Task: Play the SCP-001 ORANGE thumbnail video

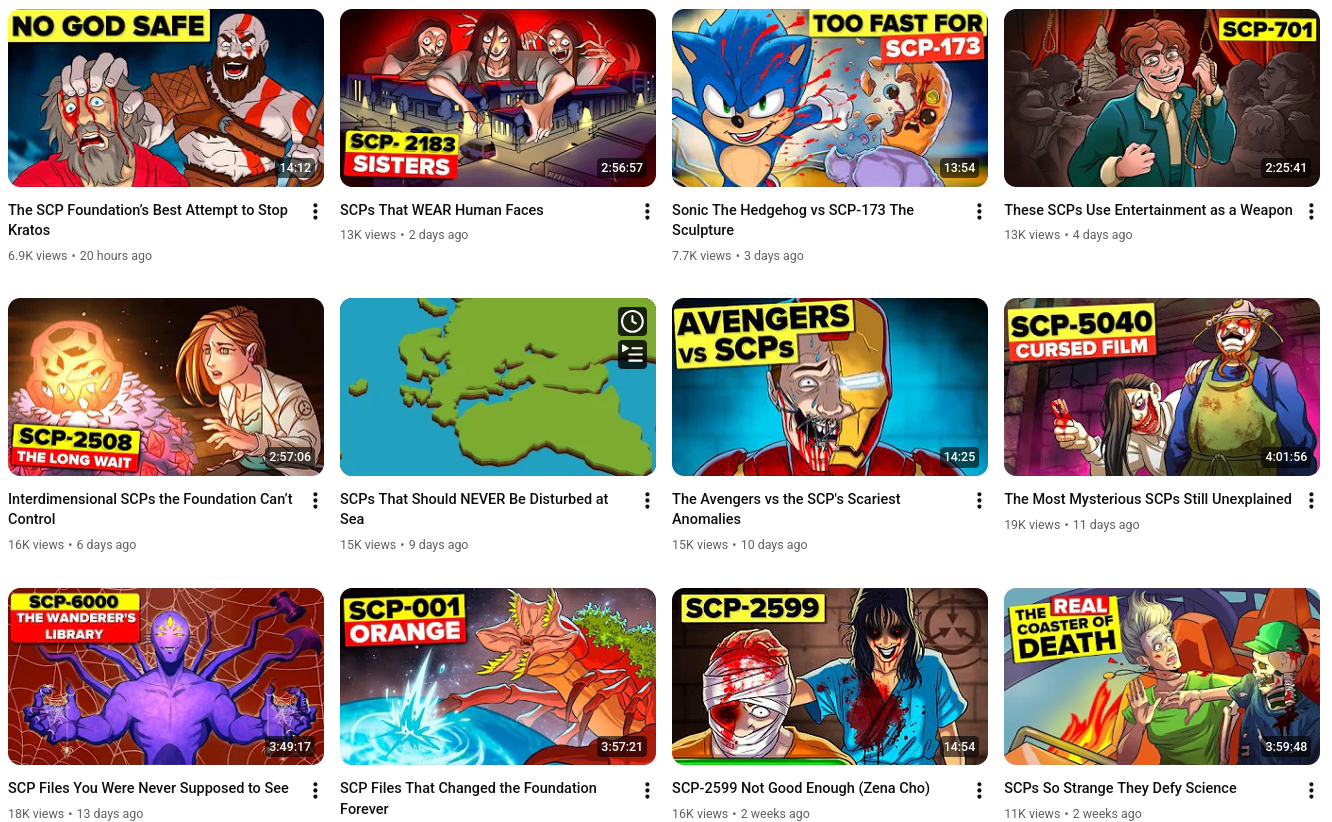Action: click(x=498, y=677)
